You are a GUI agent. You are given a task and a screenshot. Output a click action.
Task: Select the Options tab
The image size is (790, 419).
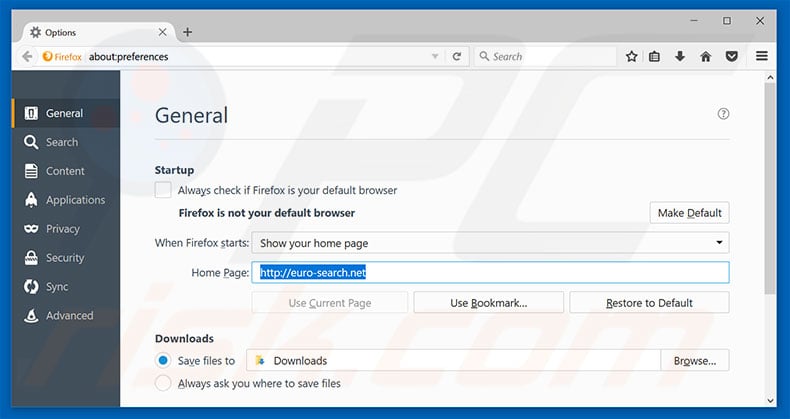98,32
